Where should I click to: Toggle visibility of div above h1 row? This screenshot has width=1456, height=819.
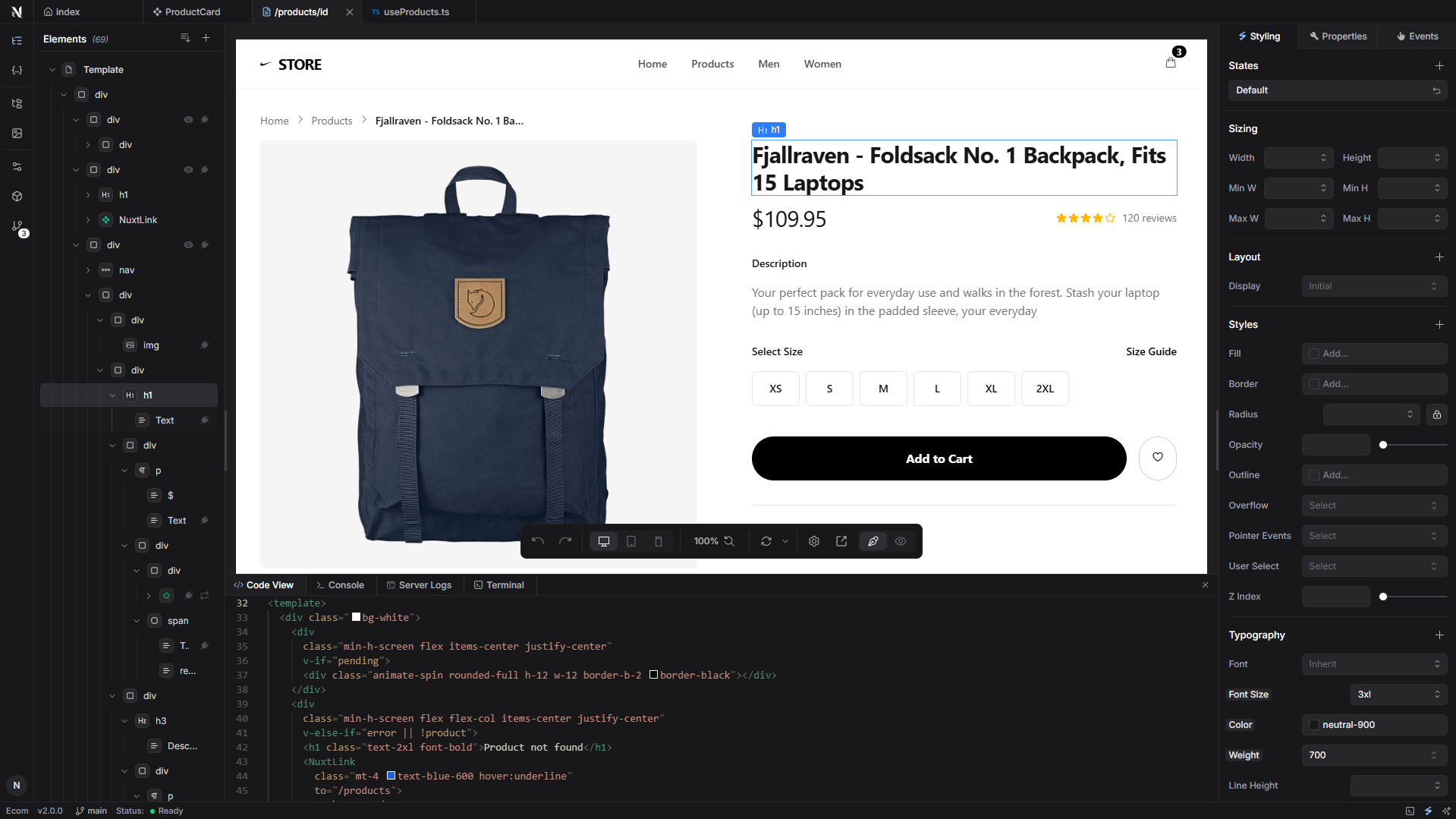[x=188, y=170]
